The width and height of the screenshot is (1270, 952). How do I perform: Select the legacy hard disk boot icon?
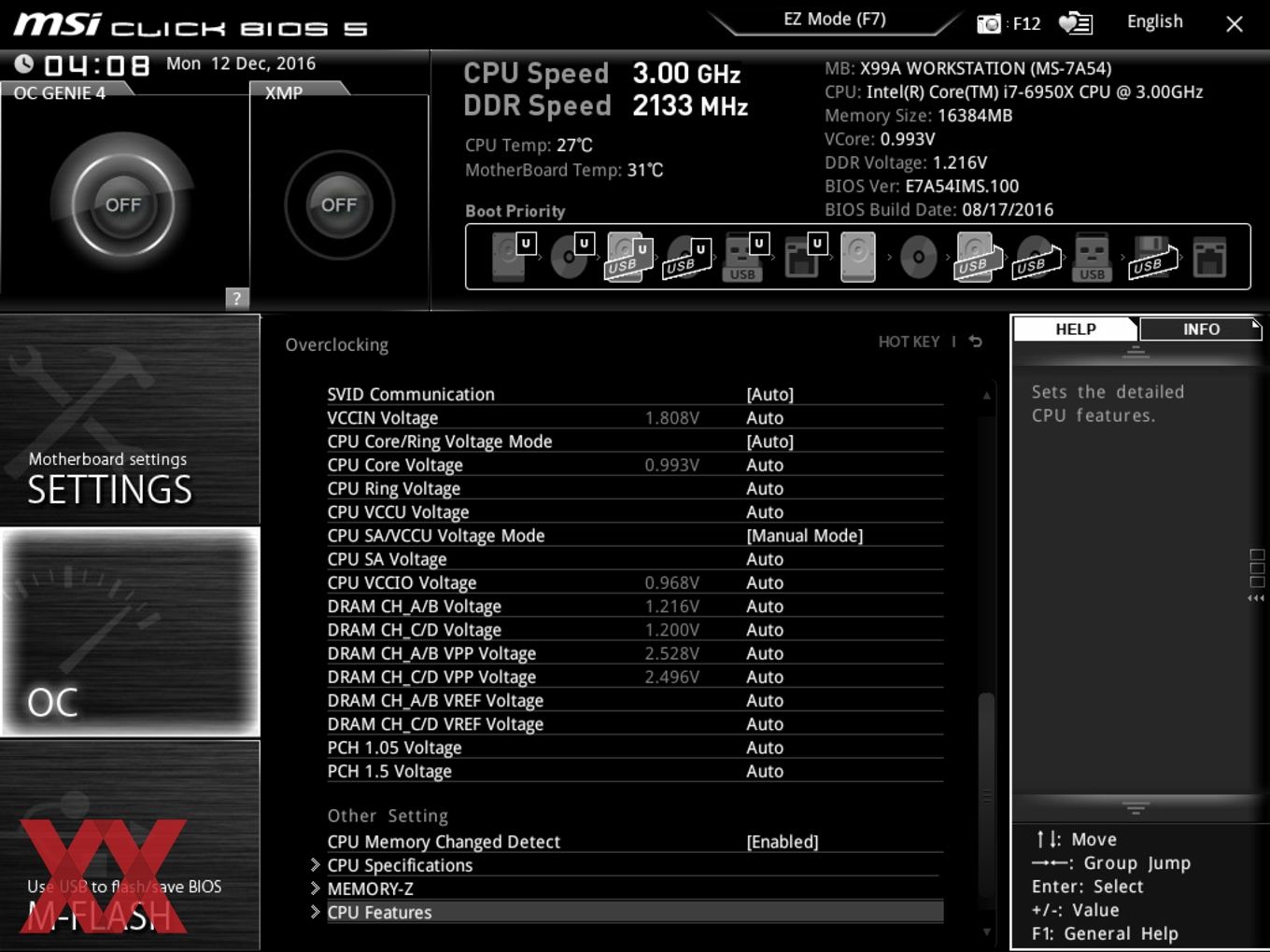[858, 258]
